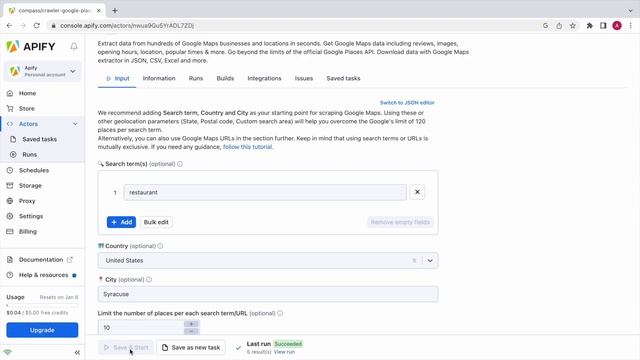
Task: Bookmark this page with the star icon
Action: pos(573,26)
